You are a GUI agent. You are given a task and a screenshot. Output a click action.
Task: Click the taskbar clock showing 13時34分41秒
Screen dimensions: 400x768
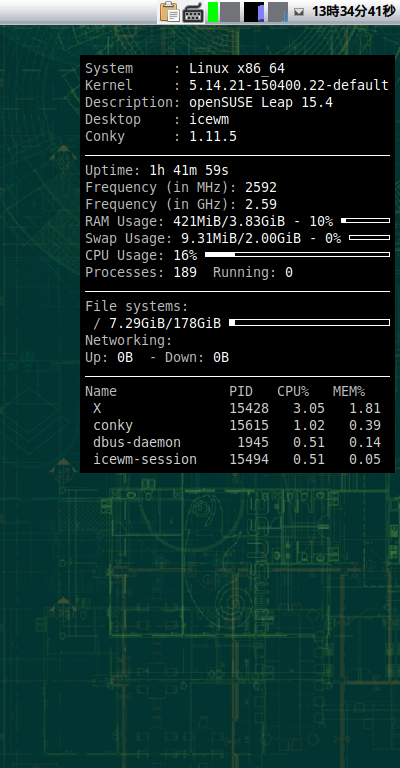pyautogui.click(x=353, y=11)
